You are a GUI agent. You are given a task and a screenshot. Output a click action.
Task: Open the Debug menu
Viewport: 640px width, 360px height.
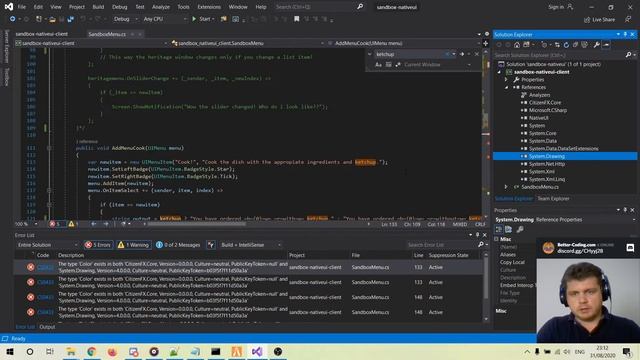[x=119, y=7]
